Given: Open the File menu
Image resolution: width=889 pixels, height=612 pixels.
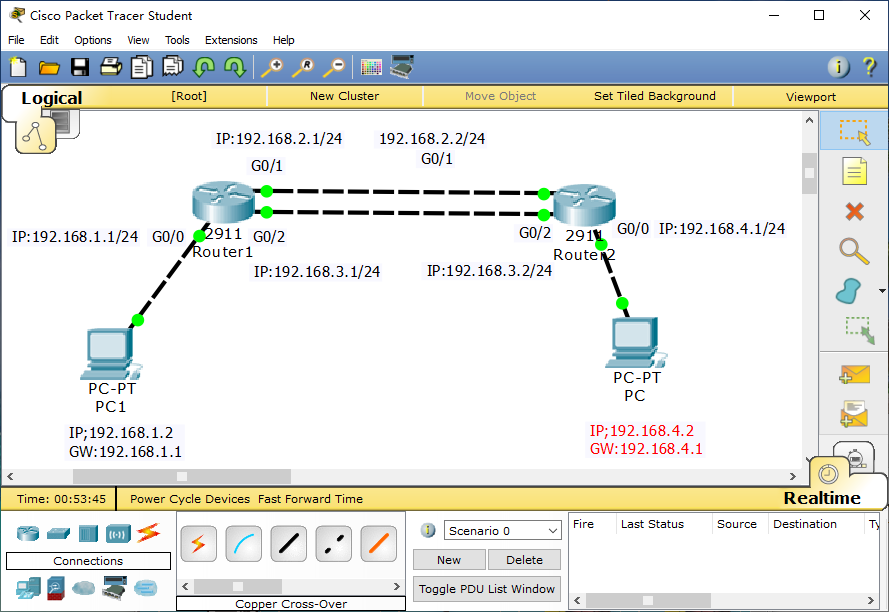Looking at the screenshot, I should click(x=16, y=40).
